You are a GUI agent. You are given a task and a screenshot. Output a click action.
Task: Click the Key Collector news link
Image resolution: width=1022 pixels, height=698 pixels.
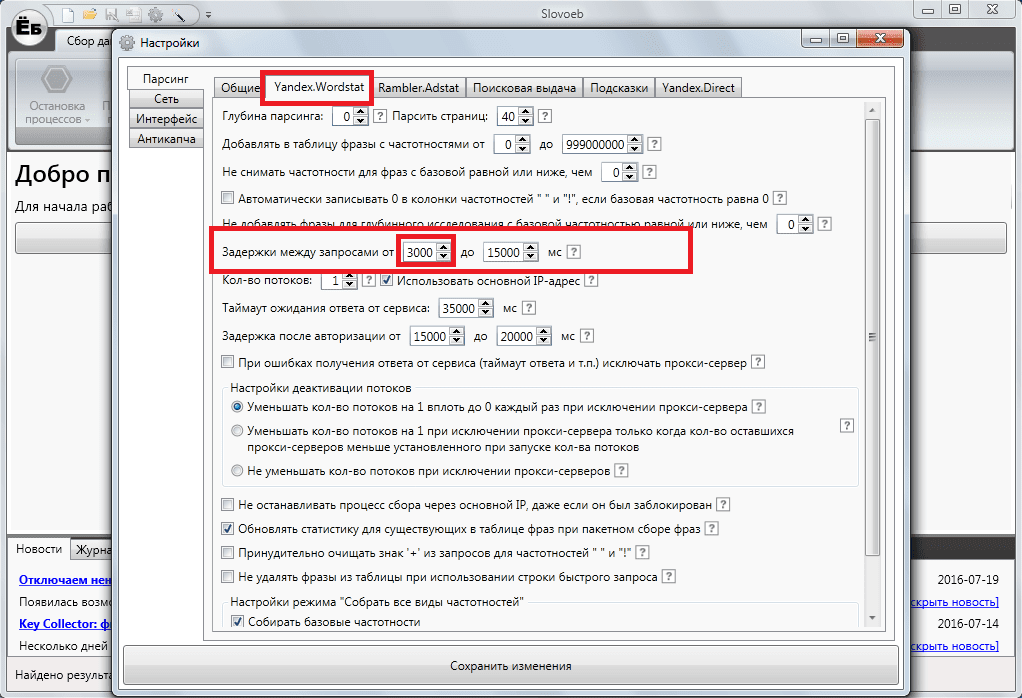click(x=65, y=623)
